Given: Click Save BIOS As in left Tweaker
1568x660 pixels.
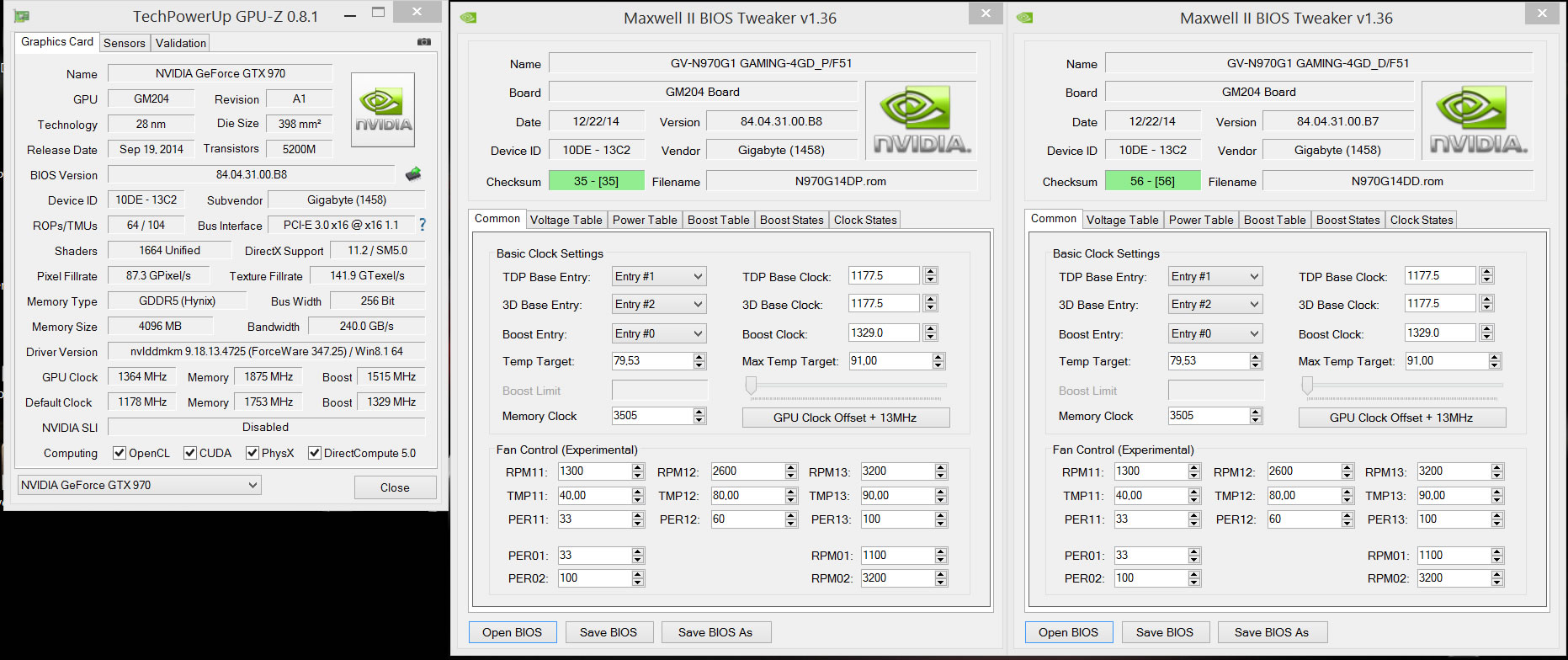Looking at the screenshot, I should click(x=715, y=632).
